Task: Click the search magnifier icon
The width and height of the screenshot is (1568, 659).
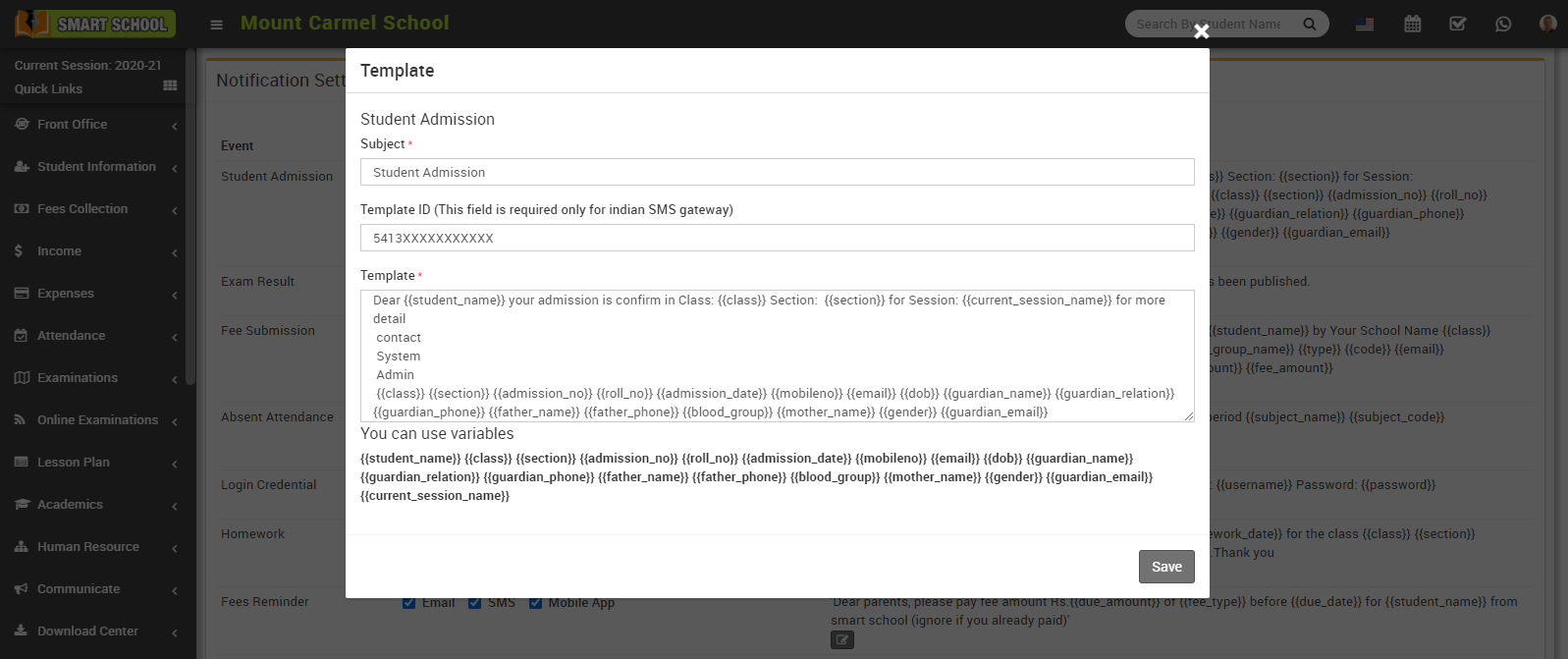Action: click(1310, 24)
